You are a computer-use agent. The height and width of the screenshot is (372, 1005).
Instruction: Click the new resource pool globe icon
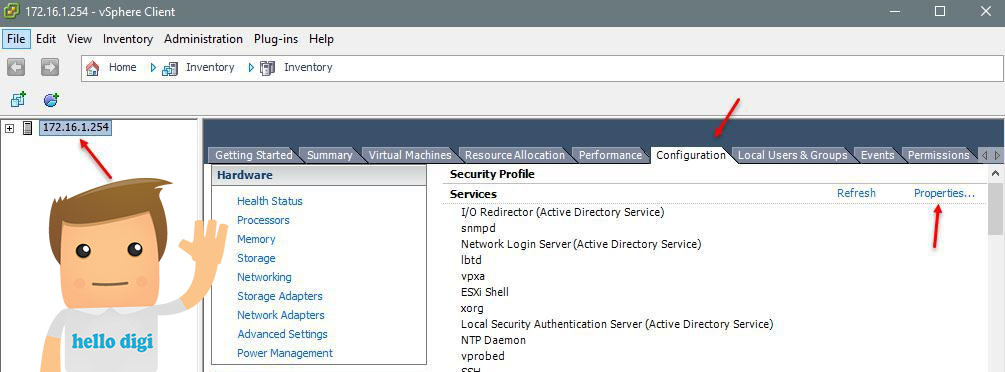point(51,99)
